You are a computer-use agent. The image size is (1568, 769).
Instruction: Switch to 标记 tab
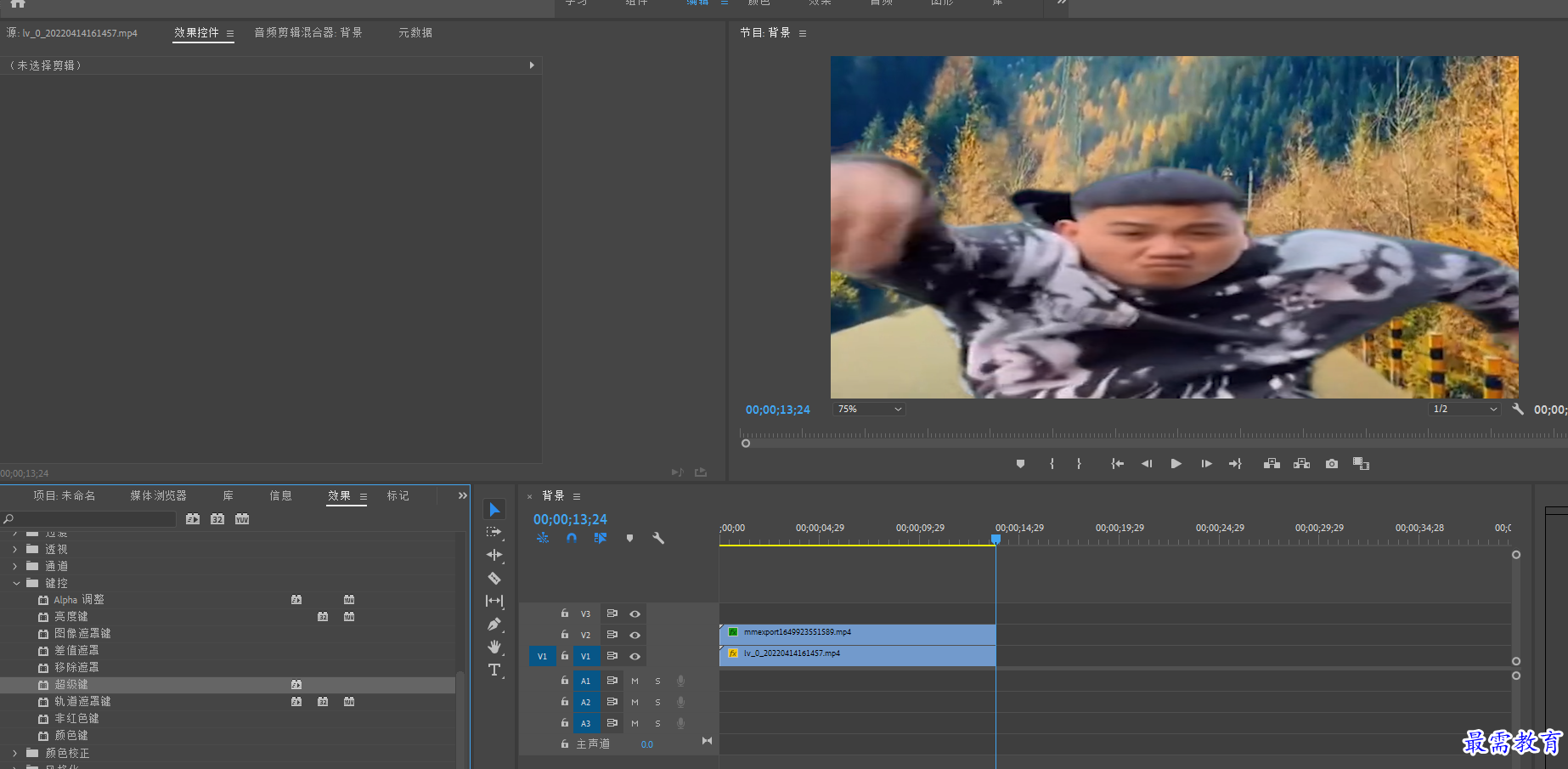(x=398, y=496)
